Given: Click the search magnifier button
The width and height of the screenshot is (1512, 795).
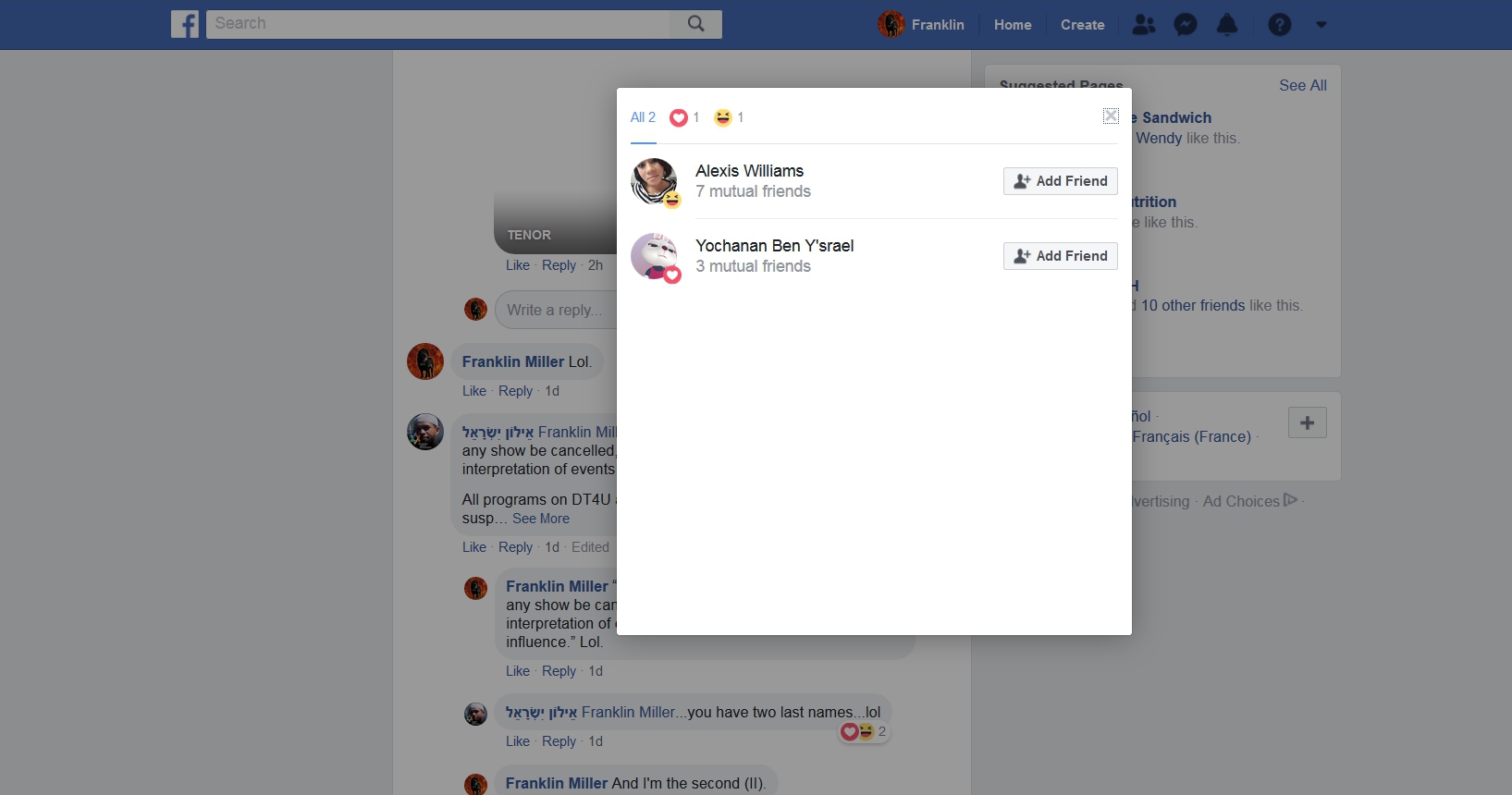Looking at the screenshot, I should (x=695, y=24).
